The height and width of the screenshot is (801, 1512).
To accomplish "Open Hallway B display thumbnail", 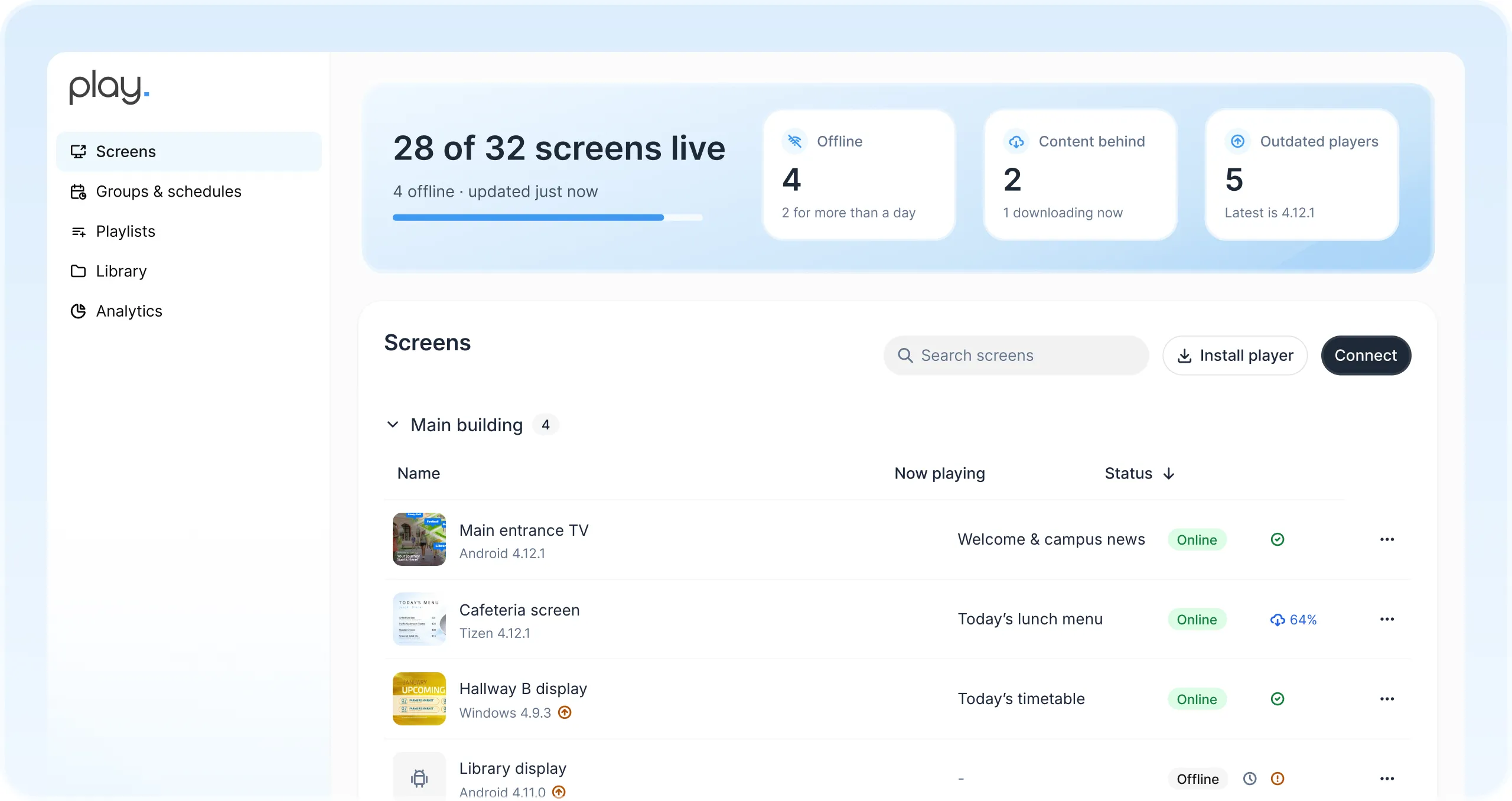I will (419, 699).
